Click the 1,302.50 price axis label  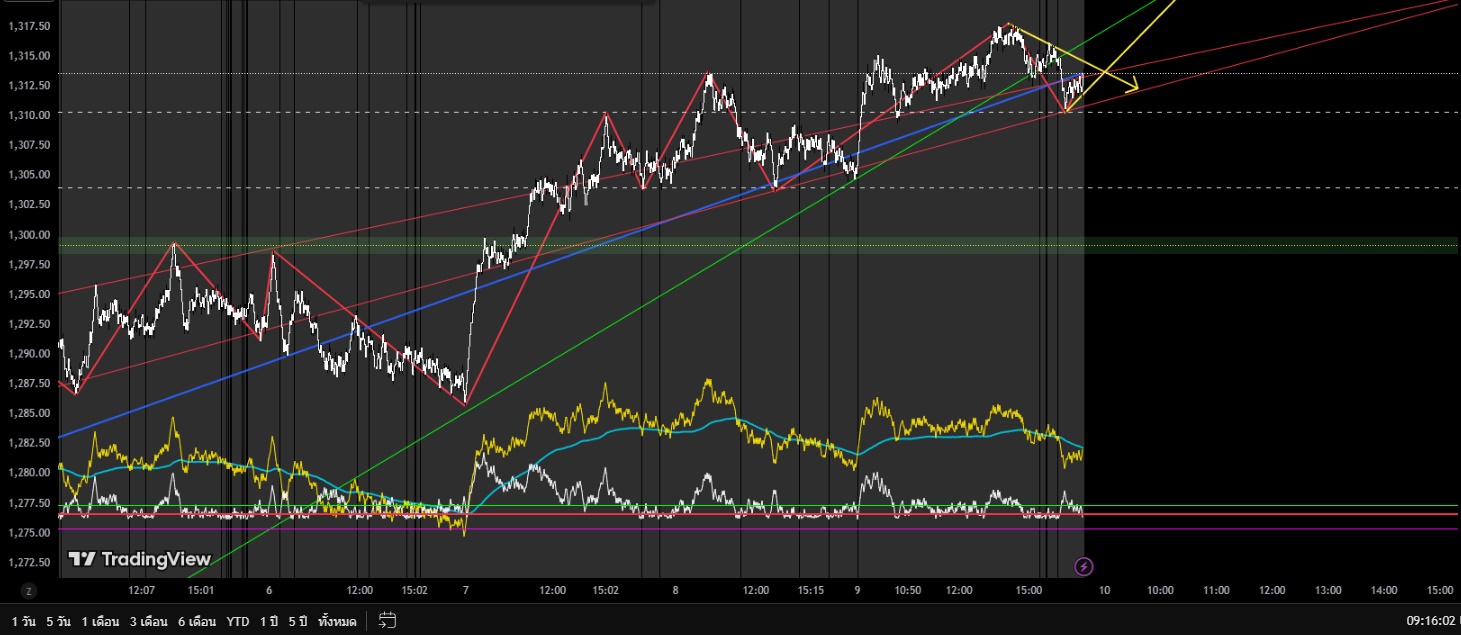point(29,205)
